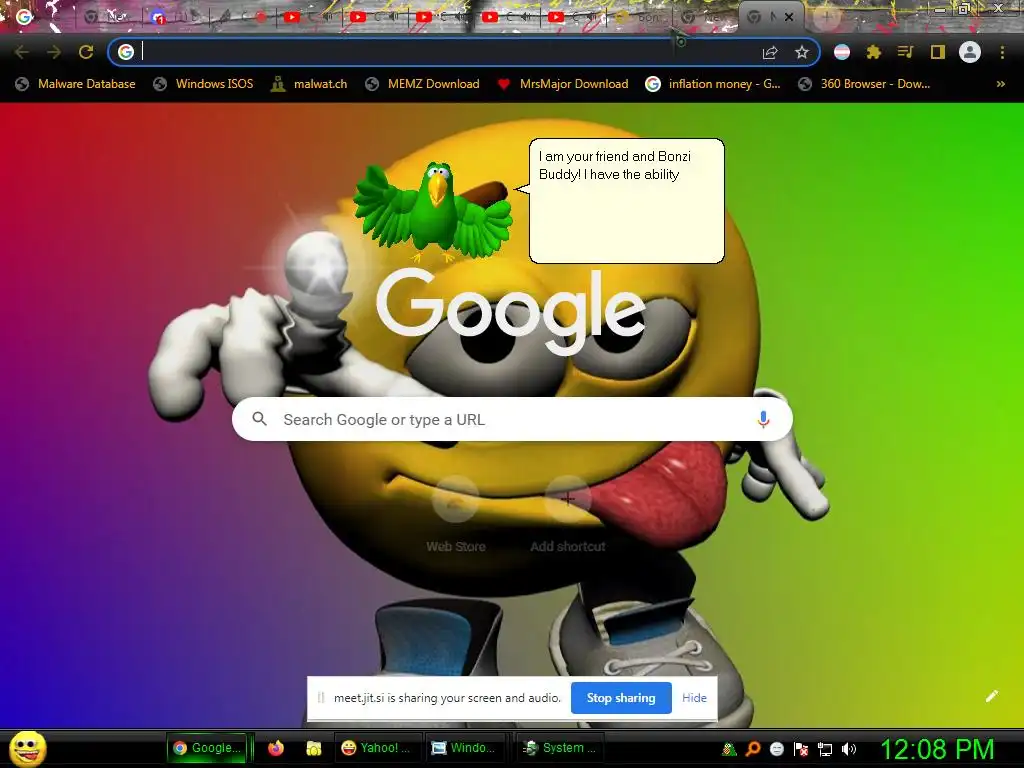Open the malwat.ch bookmark

click(x=309, y=84)
